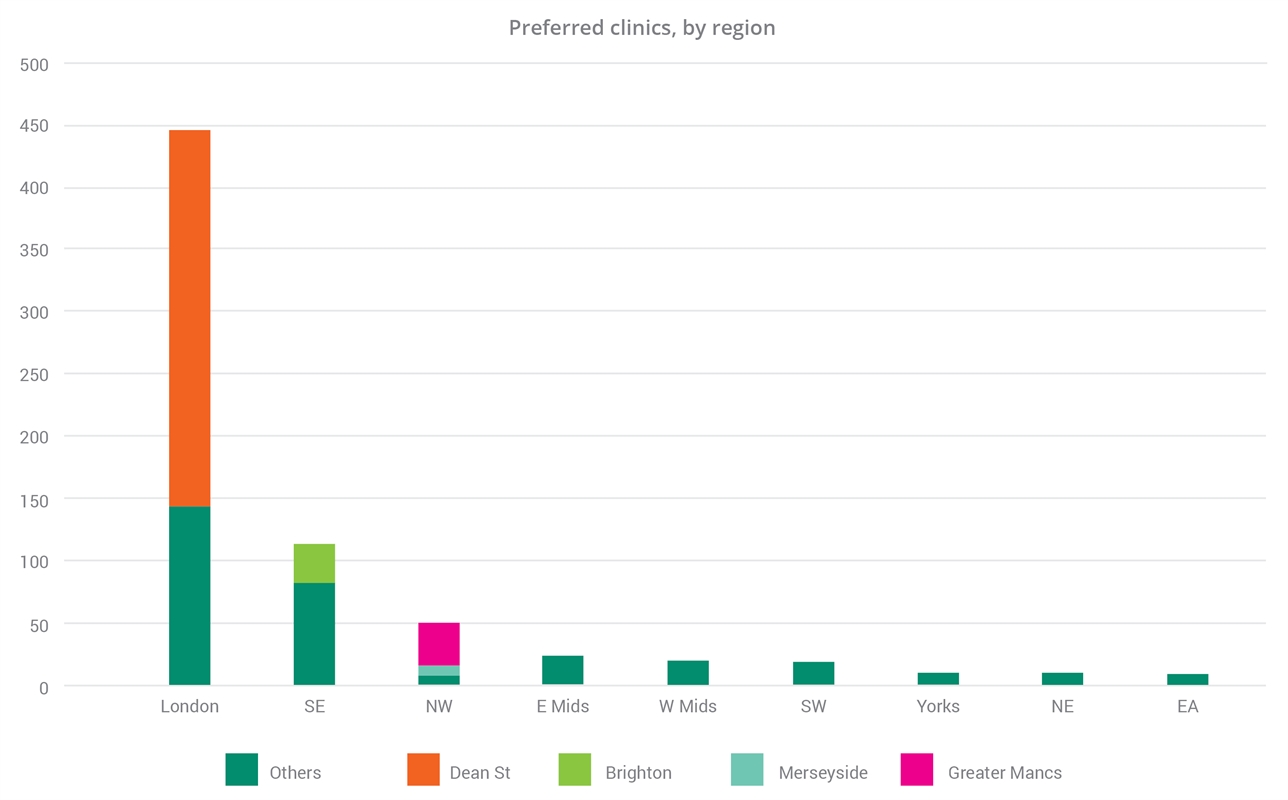Click the pink Greater Mancs legend swatch
The image size is (1288, 800).
[917, 769]
